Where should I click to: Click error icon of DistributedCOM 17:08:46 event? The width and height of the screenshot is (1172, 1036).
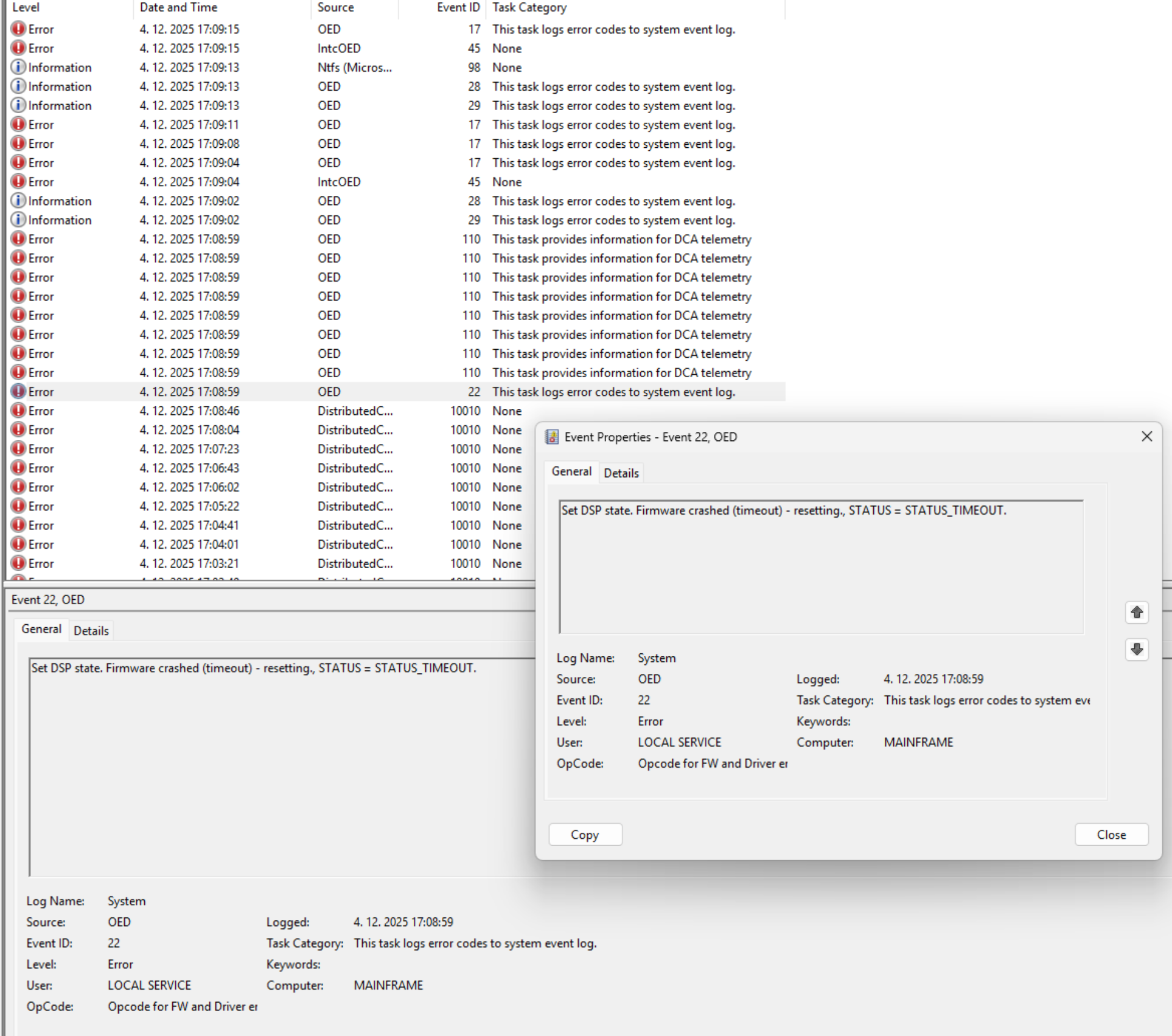coord(19,411)
